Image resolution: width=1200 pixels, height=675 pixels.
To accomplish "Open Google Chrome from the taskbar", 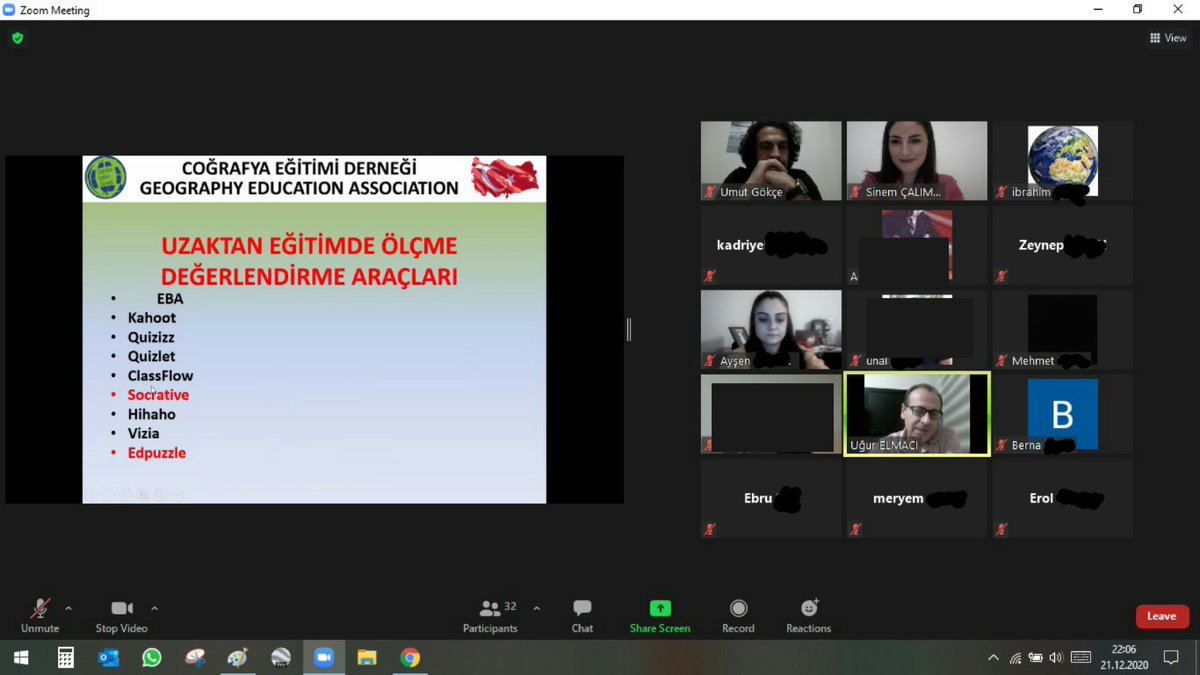I will [x=410, y=658].
